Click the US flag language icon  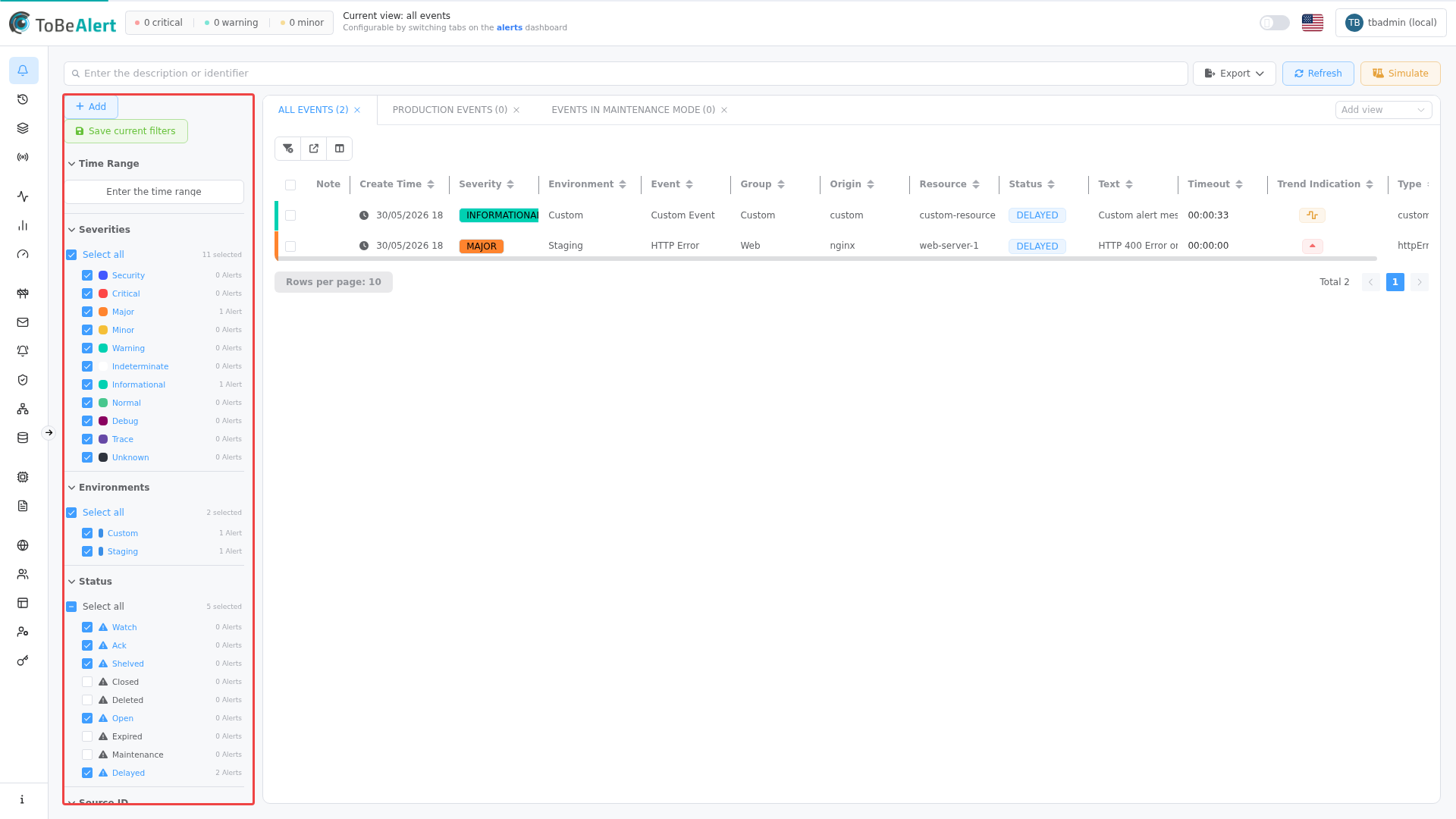1313,23
